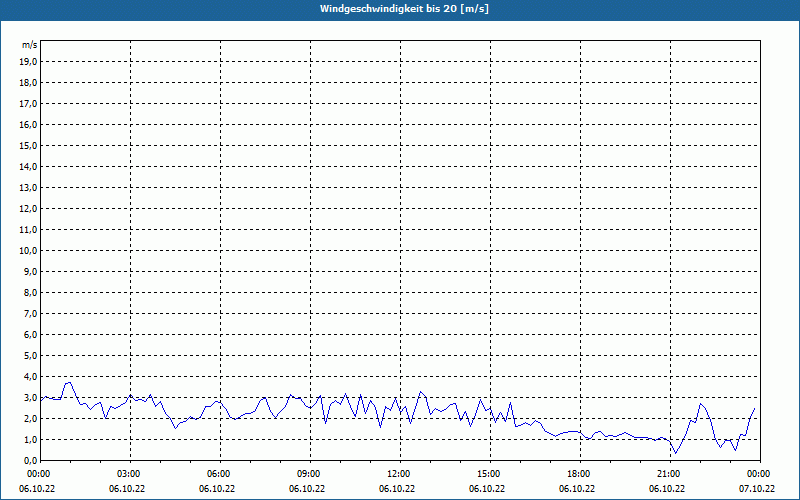
Task: Click the 09:00 time label
Action: pyautogui.click(x=309, y=474)
